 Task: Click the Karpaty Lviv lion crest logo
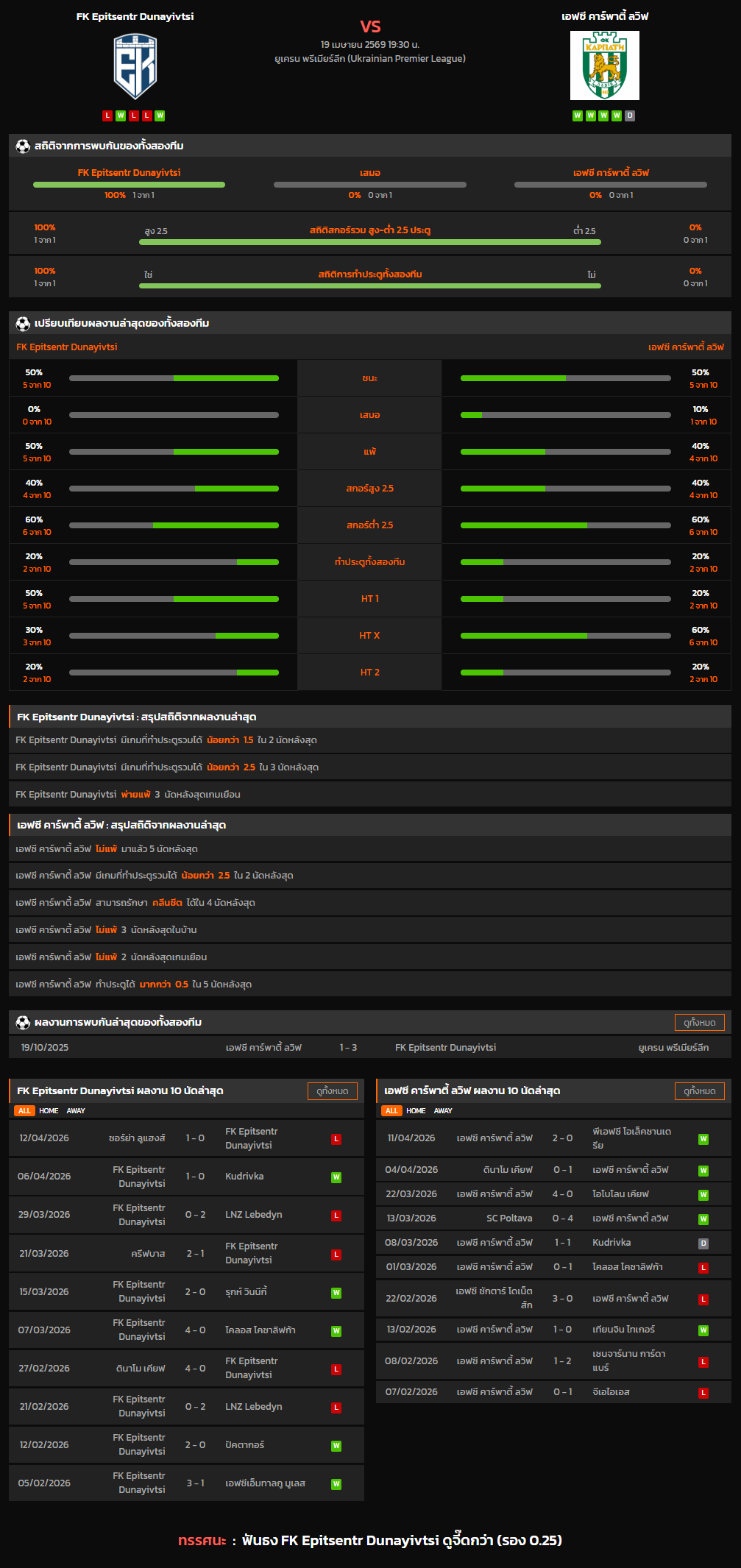604,65
